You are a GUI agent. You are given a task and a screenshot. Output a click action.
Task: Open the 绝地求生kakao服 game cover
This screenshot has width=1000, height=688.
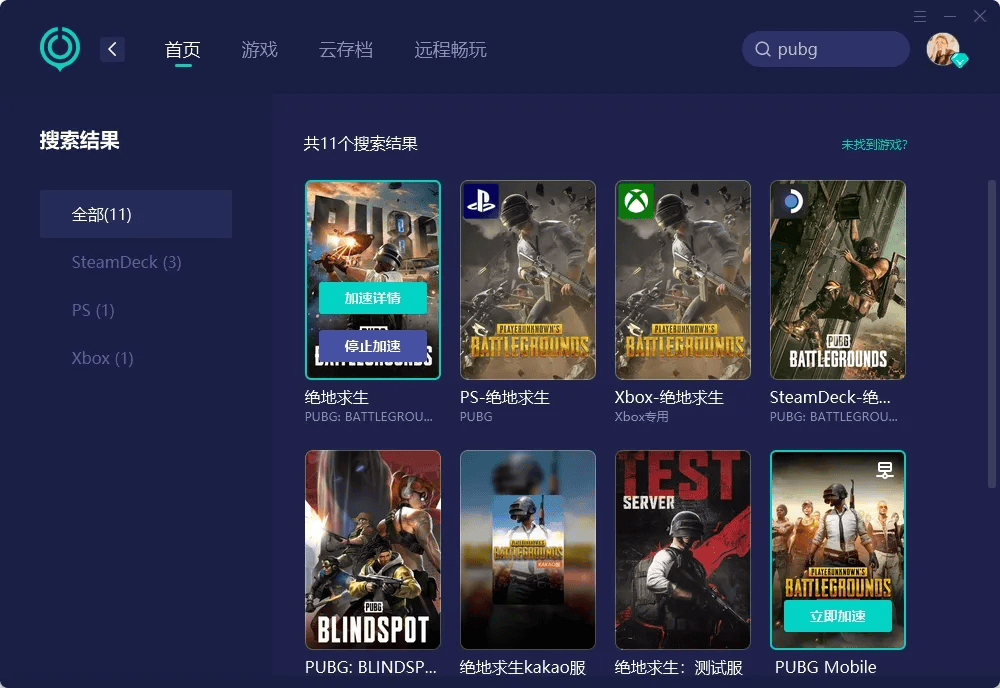coord(528,550)
